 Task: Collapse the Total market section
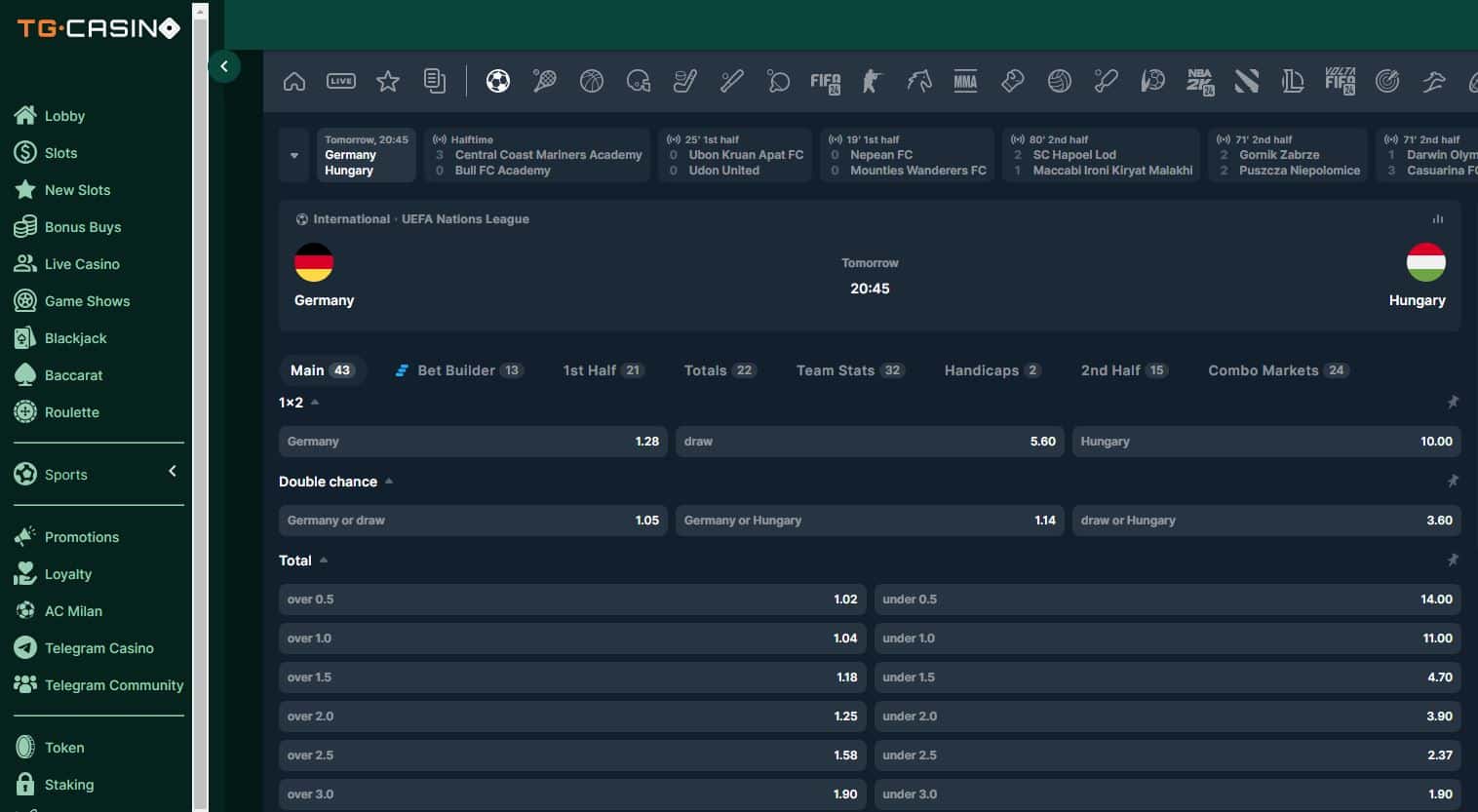click(x=324, y=560)
